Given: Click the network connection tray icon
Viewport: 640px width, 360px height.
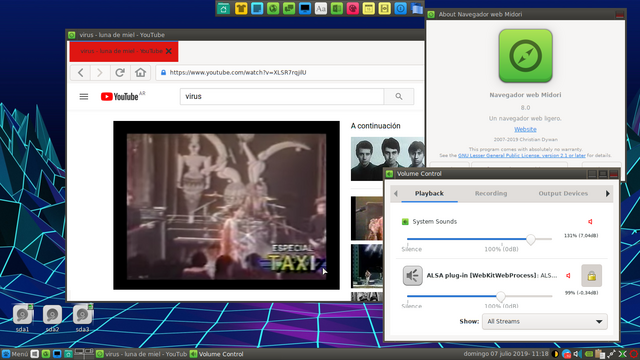Looking at the screenshot, I should tap(611, 354).
